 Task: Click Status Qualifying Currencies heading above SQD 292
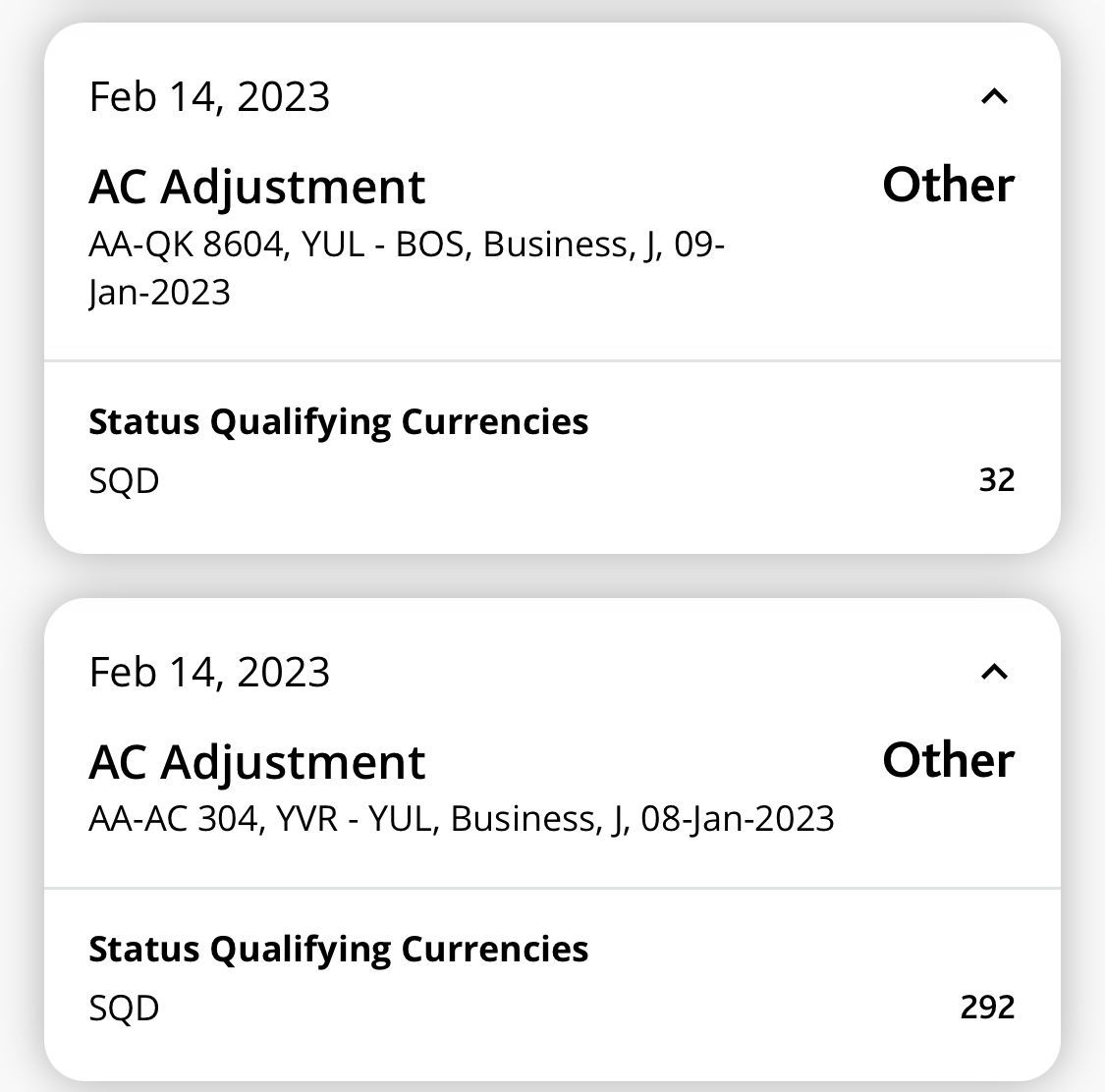click(x=339, y=949)
